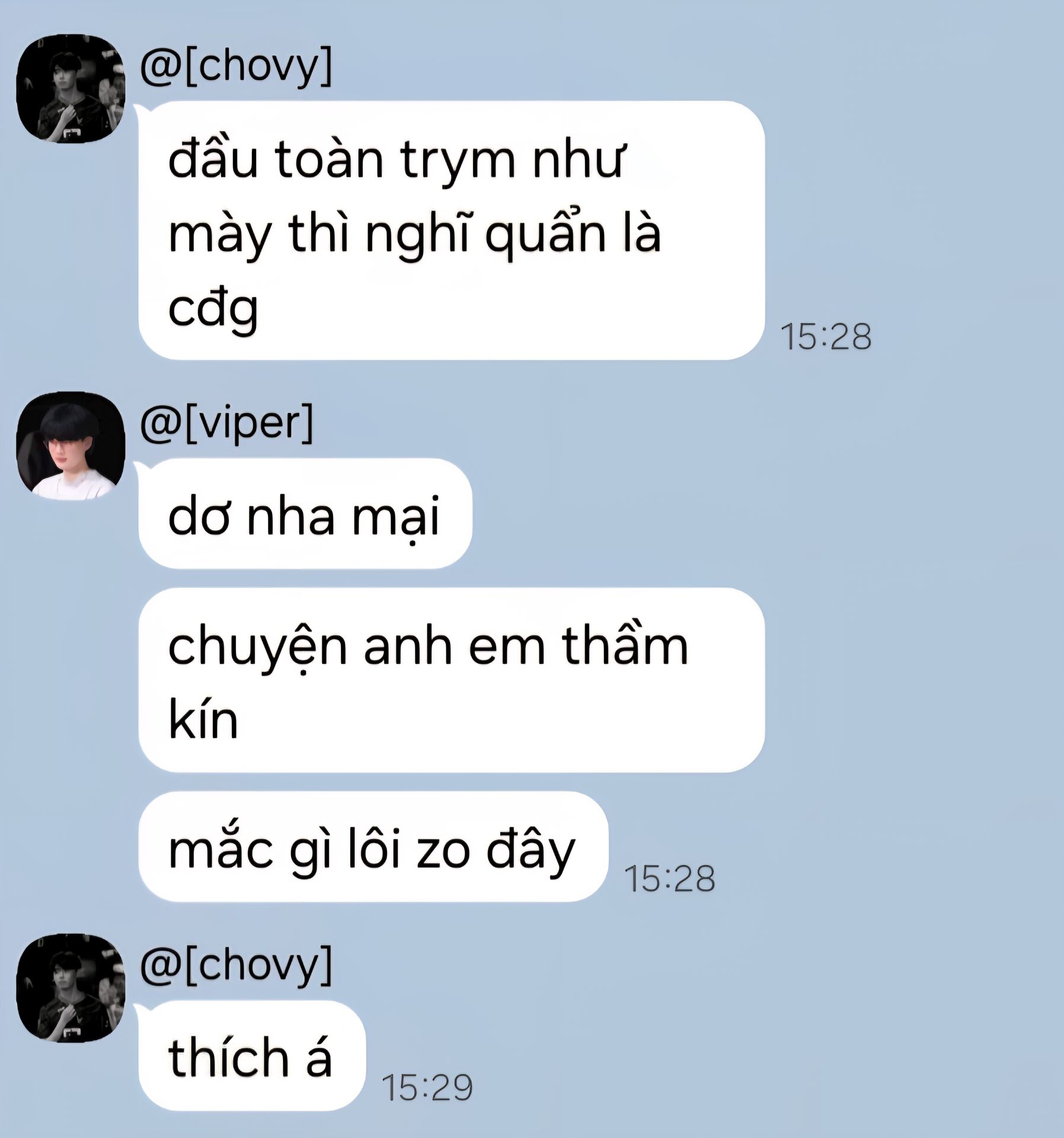Image resolution: width=1064 pixels, height=1138 pixels.
Task: Select the "mắc gì lôi zo đây" bubble
Action: (x=373, y=846)
